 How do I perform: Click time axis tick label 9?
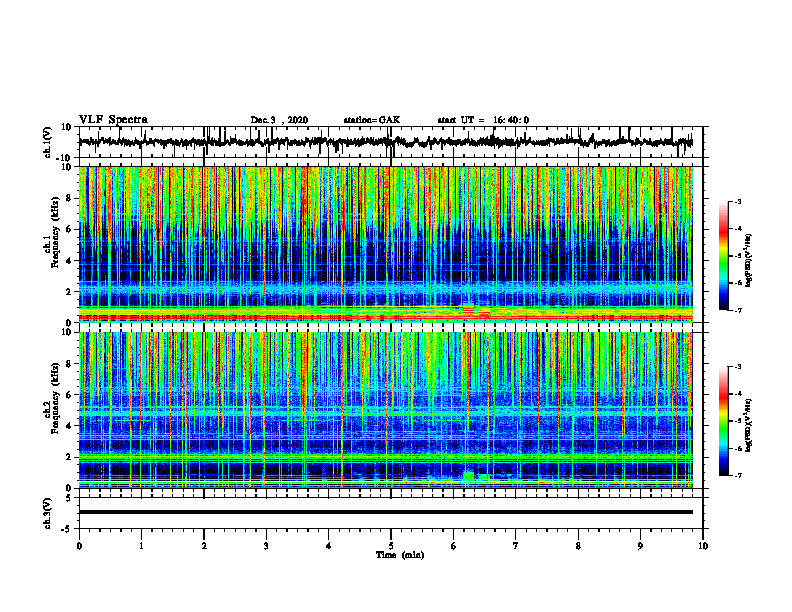(640, 546)
